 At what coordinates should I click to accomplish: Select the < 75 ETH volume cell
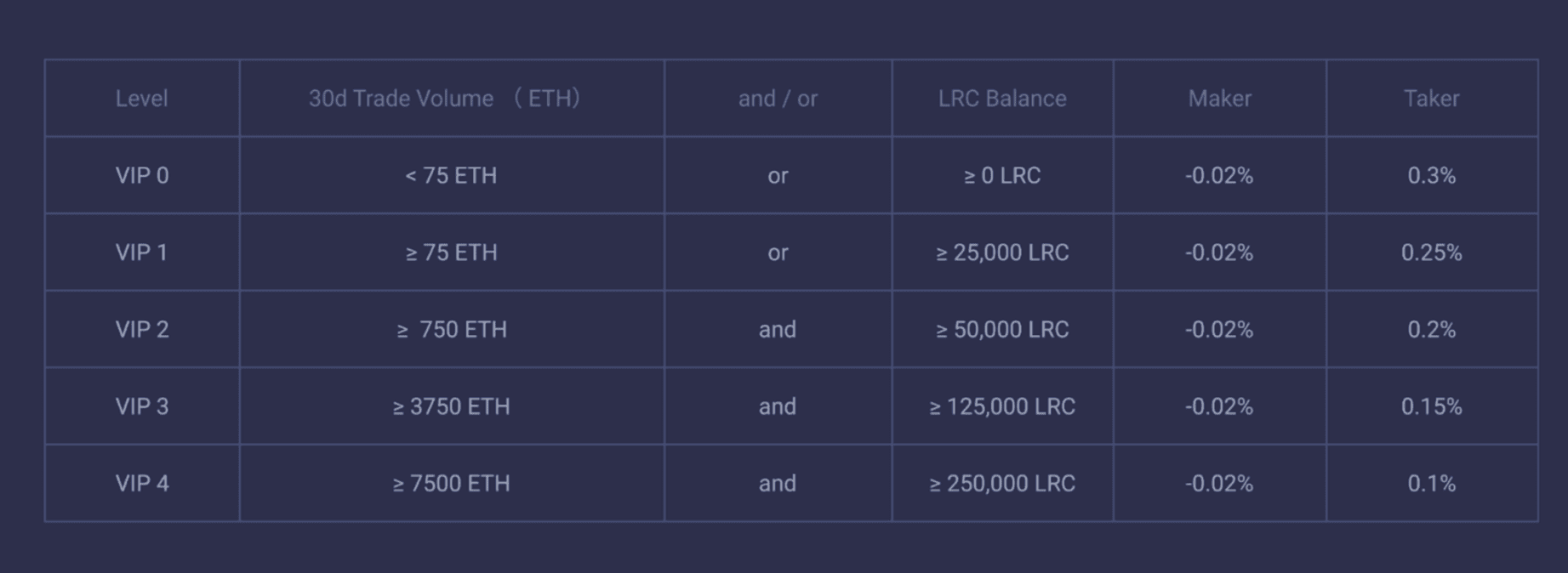451,175
